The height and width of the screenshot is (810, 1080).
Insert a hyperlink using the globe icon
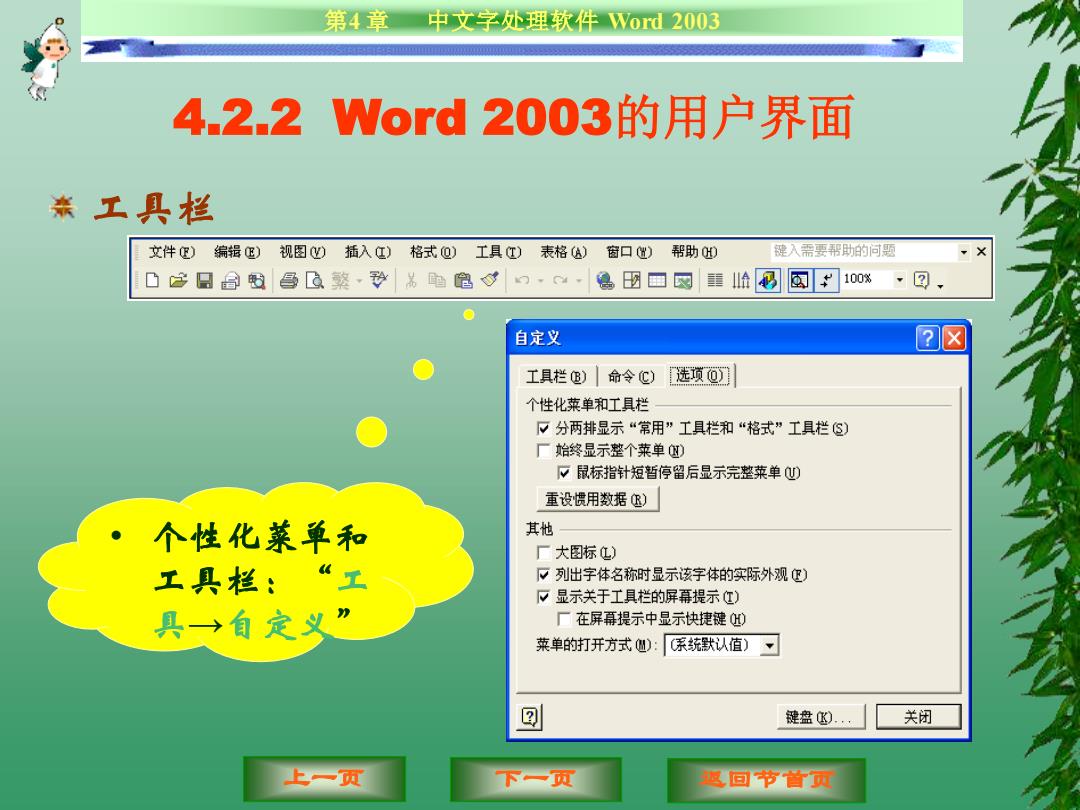605,280
